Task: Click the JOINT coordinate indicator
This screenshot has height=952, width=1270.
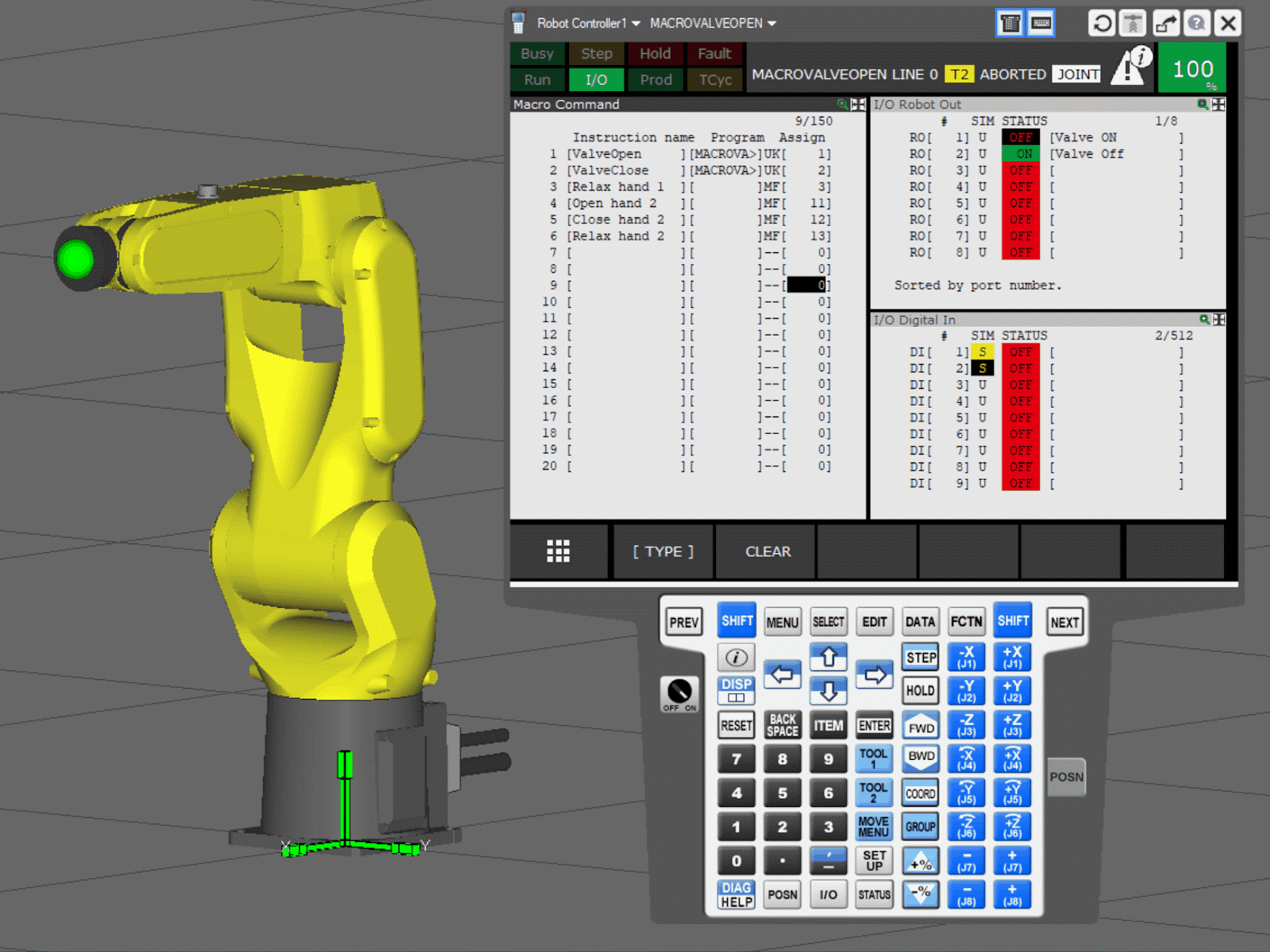Action: (x=1077, y=75)
